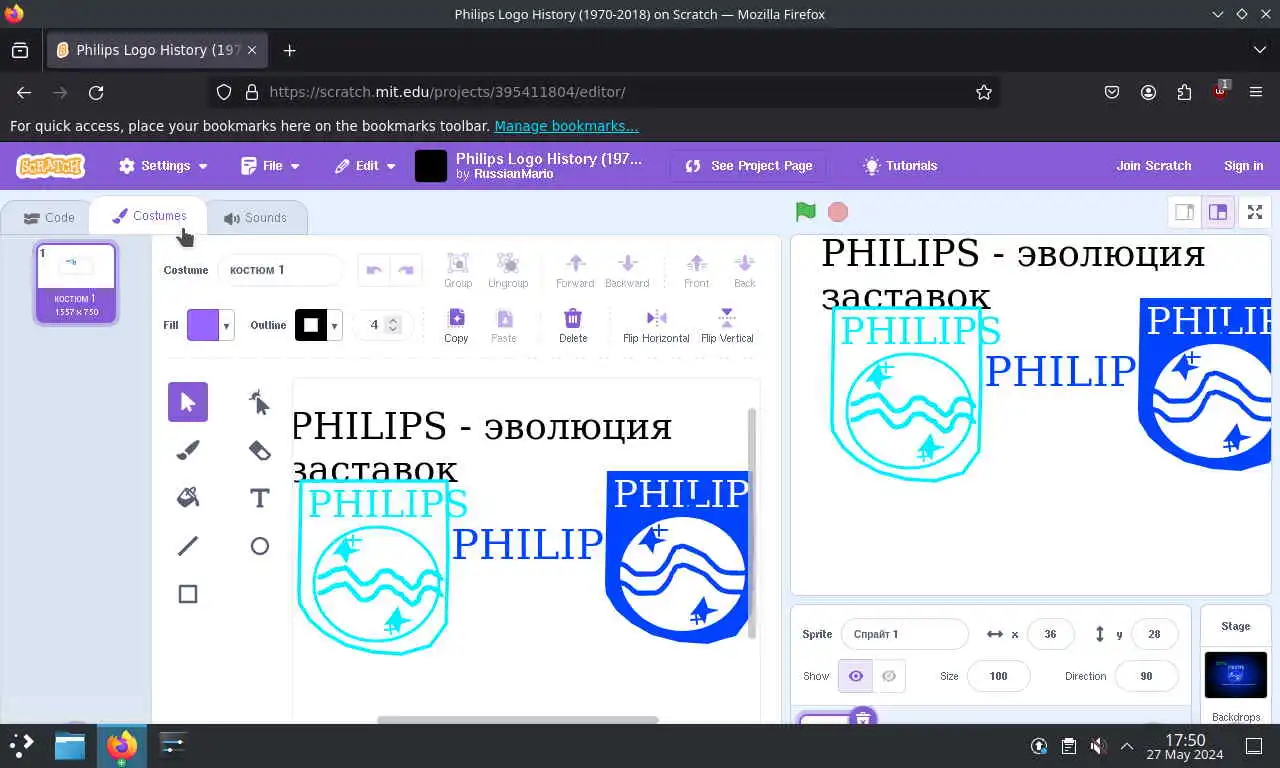Click the outline width stepper arrows
This screenshot has width=1280, height=768.
click(393, 325)
